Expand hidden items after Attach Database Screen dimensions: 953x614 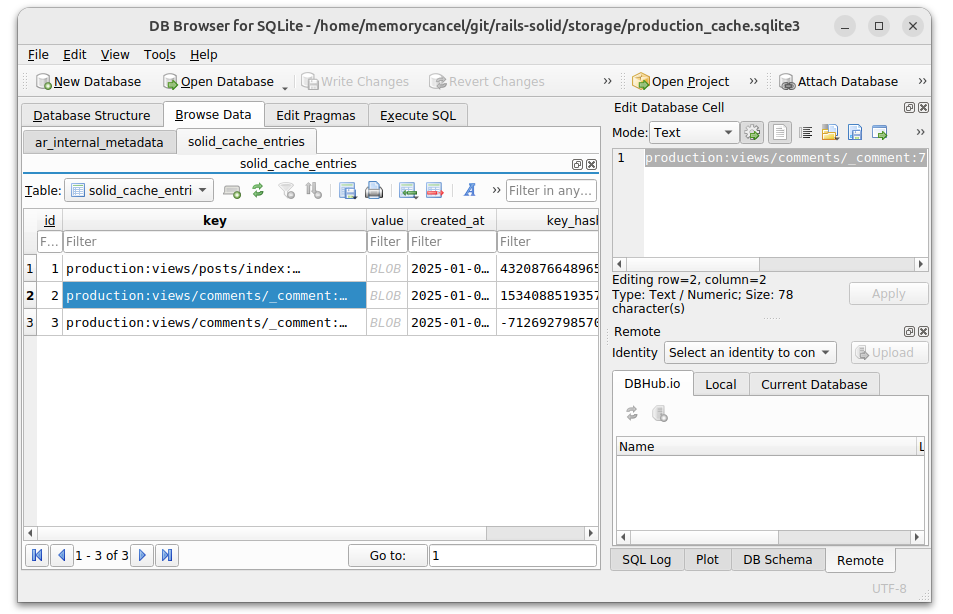(x=922, y=81)
